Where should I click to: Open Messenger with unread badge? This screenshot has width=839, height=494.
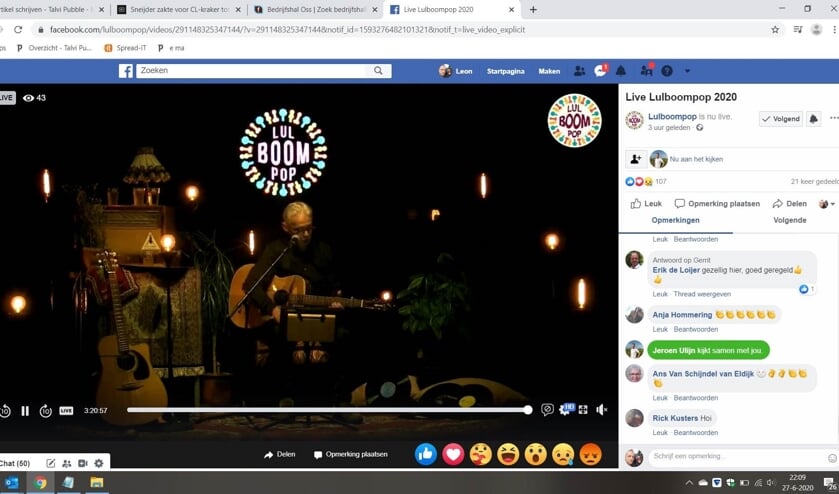(x=600, y=70)
